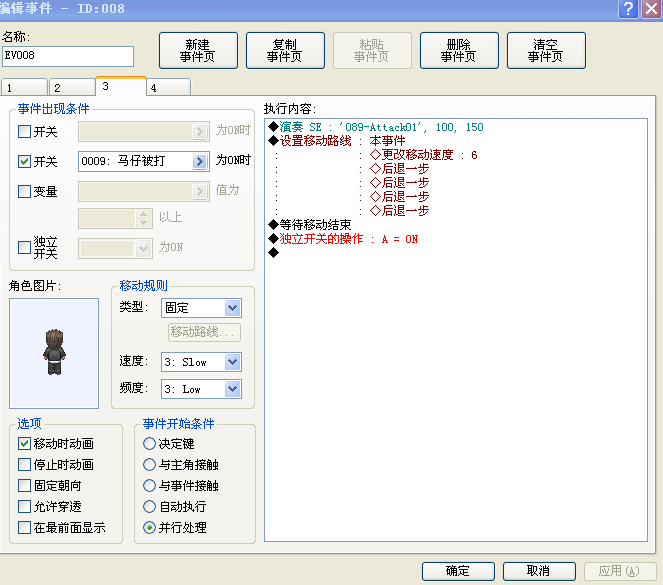Viewport: 663px width, 585px height.
Task: Select the 等待移动结束 command line
Action: point(310,224)
